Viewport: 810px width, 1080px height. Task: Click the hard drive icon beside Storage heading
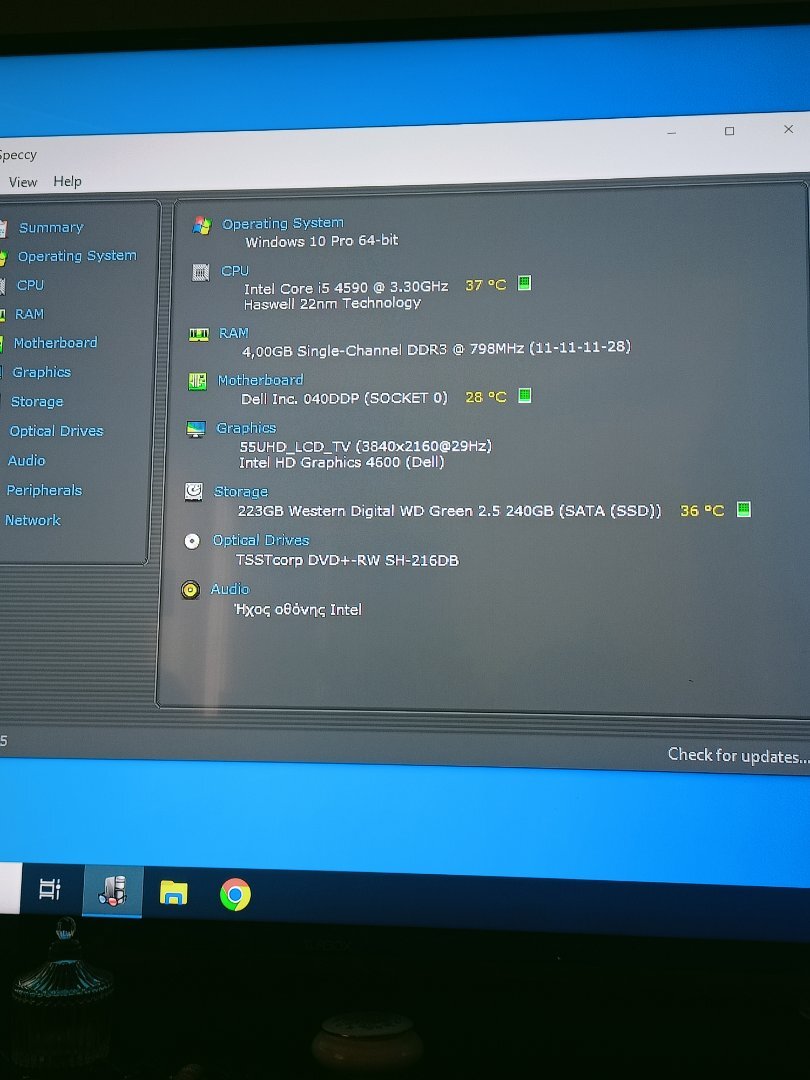pos(194,492)
